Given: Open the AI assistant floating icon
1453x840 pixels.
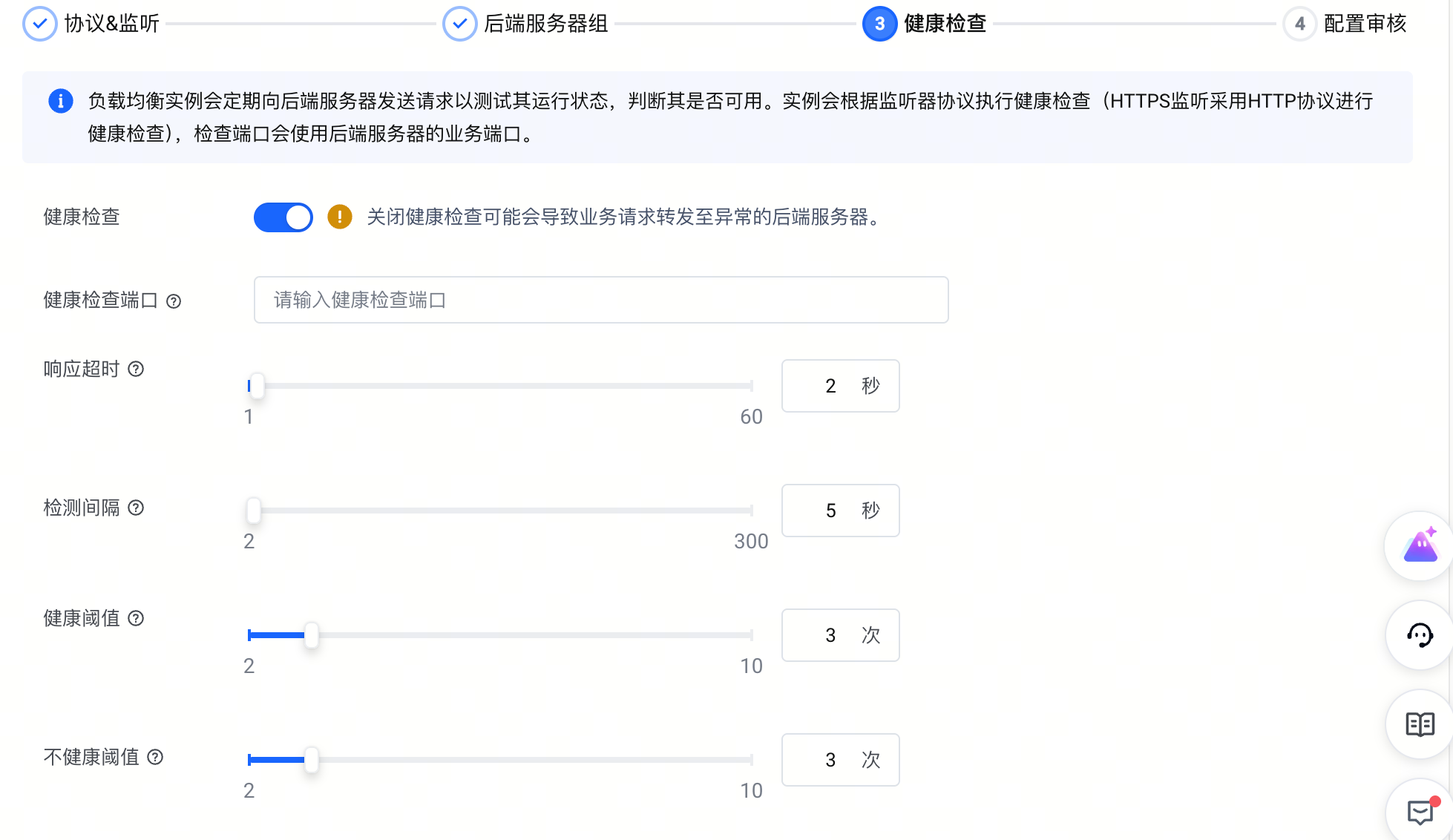Looking at the screenshot, I should click(x=1419, y=546).
